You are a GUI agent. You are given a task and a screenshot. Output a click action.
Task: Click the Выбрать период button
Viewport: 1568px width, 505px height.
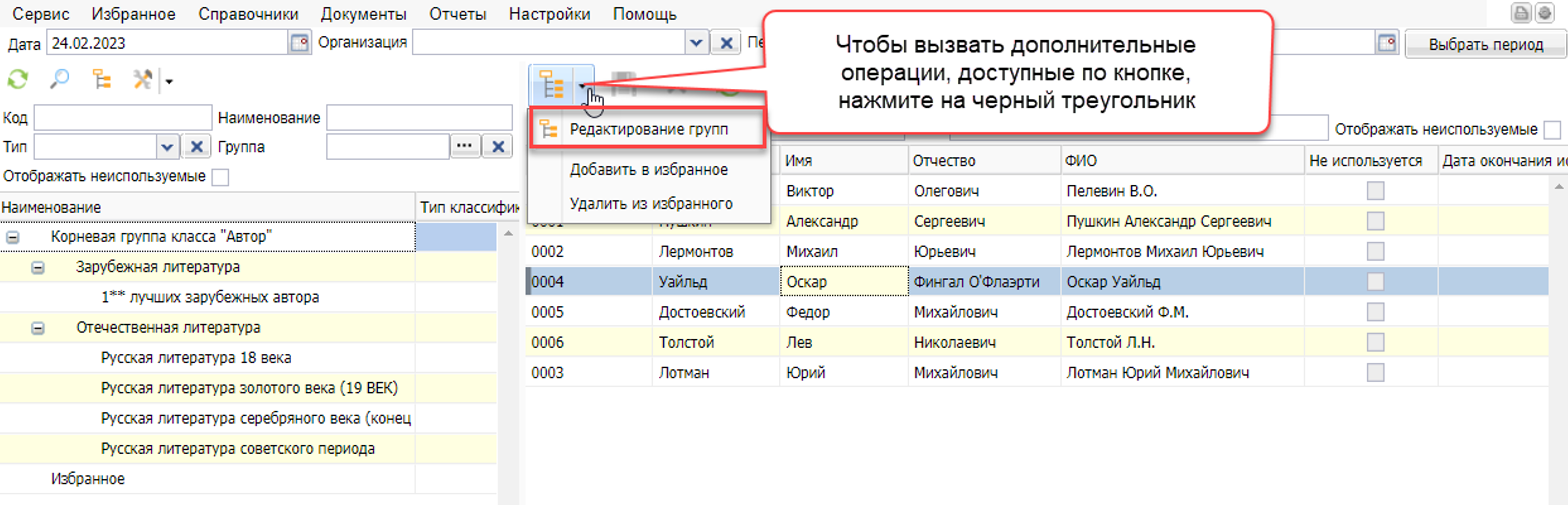pyautogui.click(x=1484, y=44)
